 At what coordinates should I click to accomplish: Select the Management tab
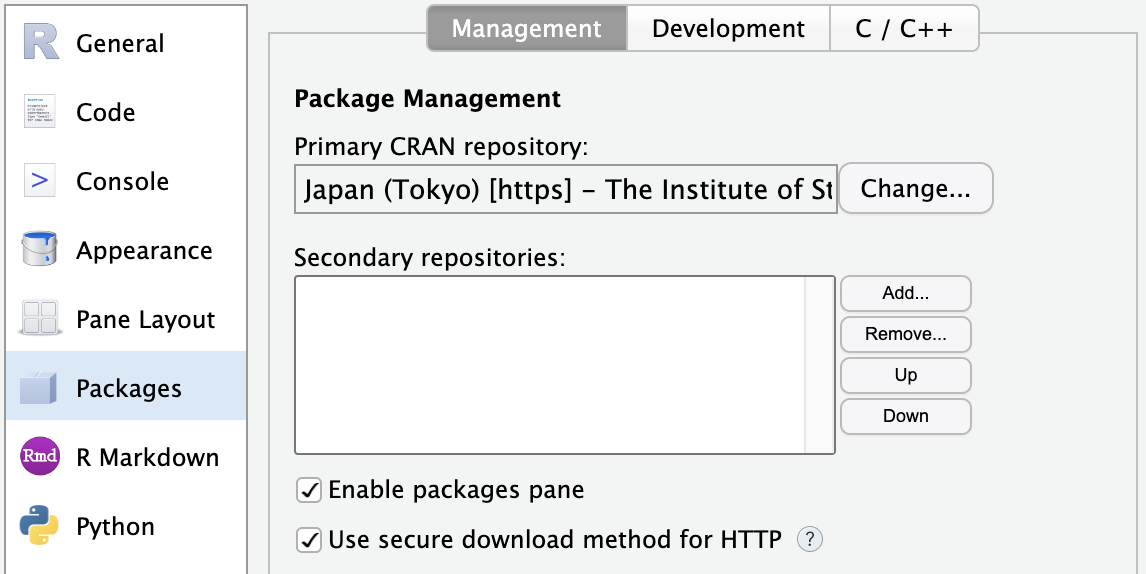point(527,29)
